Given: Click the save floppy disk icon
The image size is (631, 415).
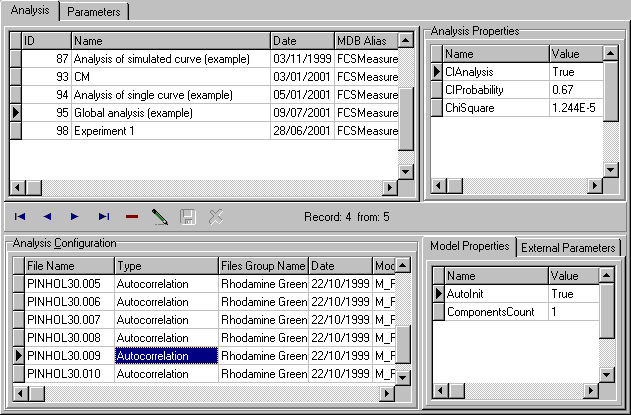Looking at the screenshot, I should point(187,216).
